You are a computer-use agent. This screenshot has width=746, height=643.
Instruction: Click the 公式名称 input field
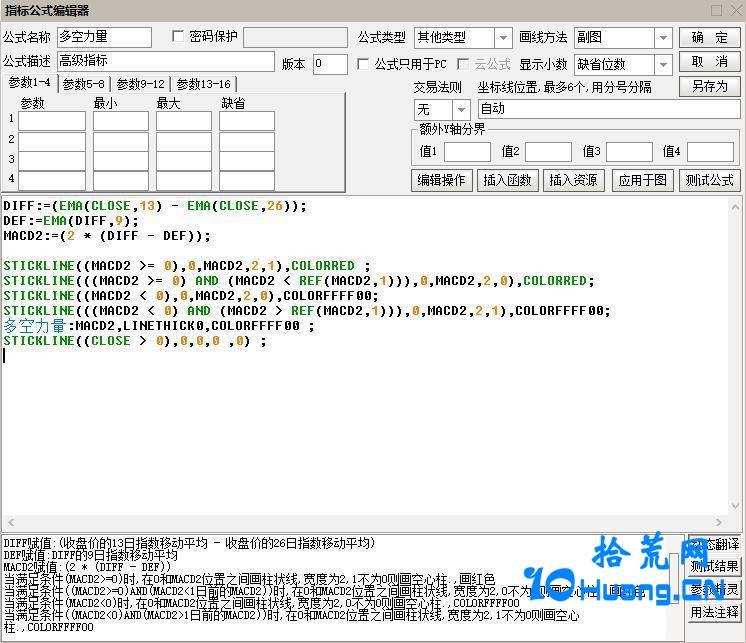(x=104, y=37)
